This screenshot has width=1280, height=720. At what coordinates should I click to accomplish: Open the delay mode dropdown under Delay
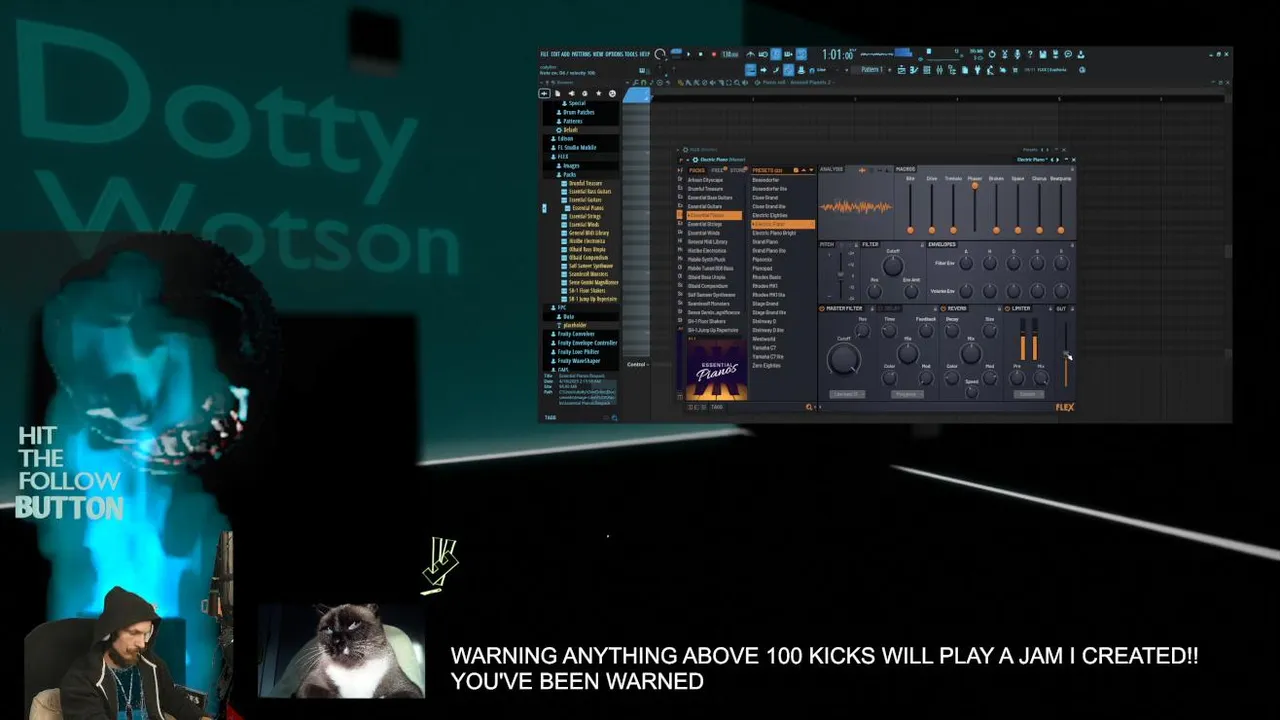[907, 394]
